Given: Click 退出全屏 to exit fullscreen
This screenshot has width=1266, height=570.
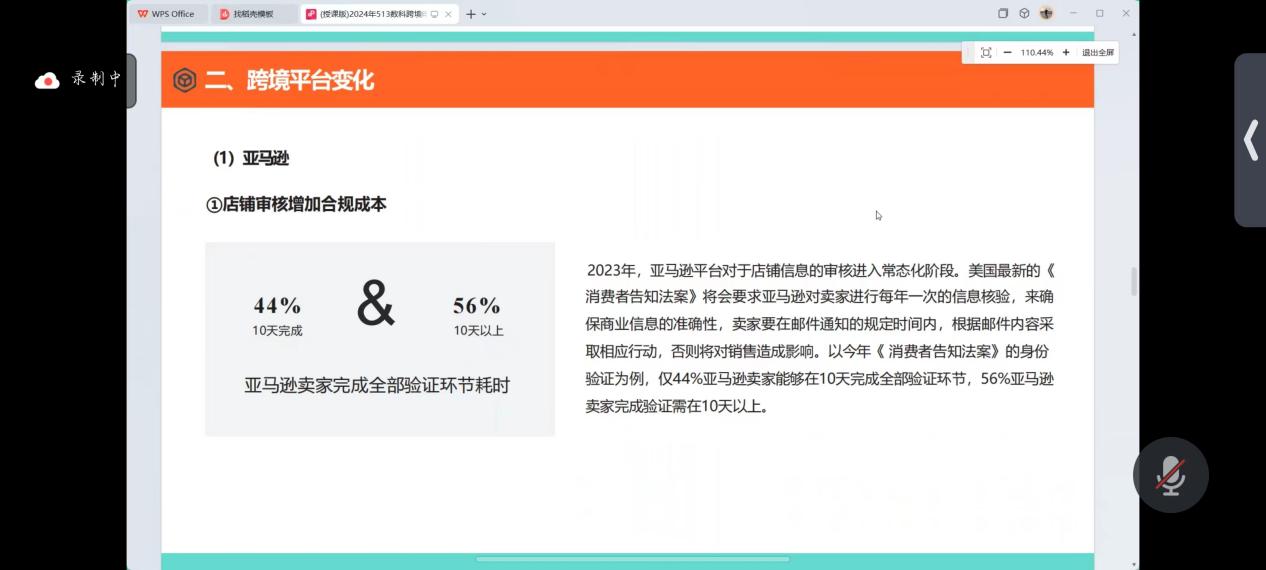Looking at the screenshot, I should (1098, 52).
